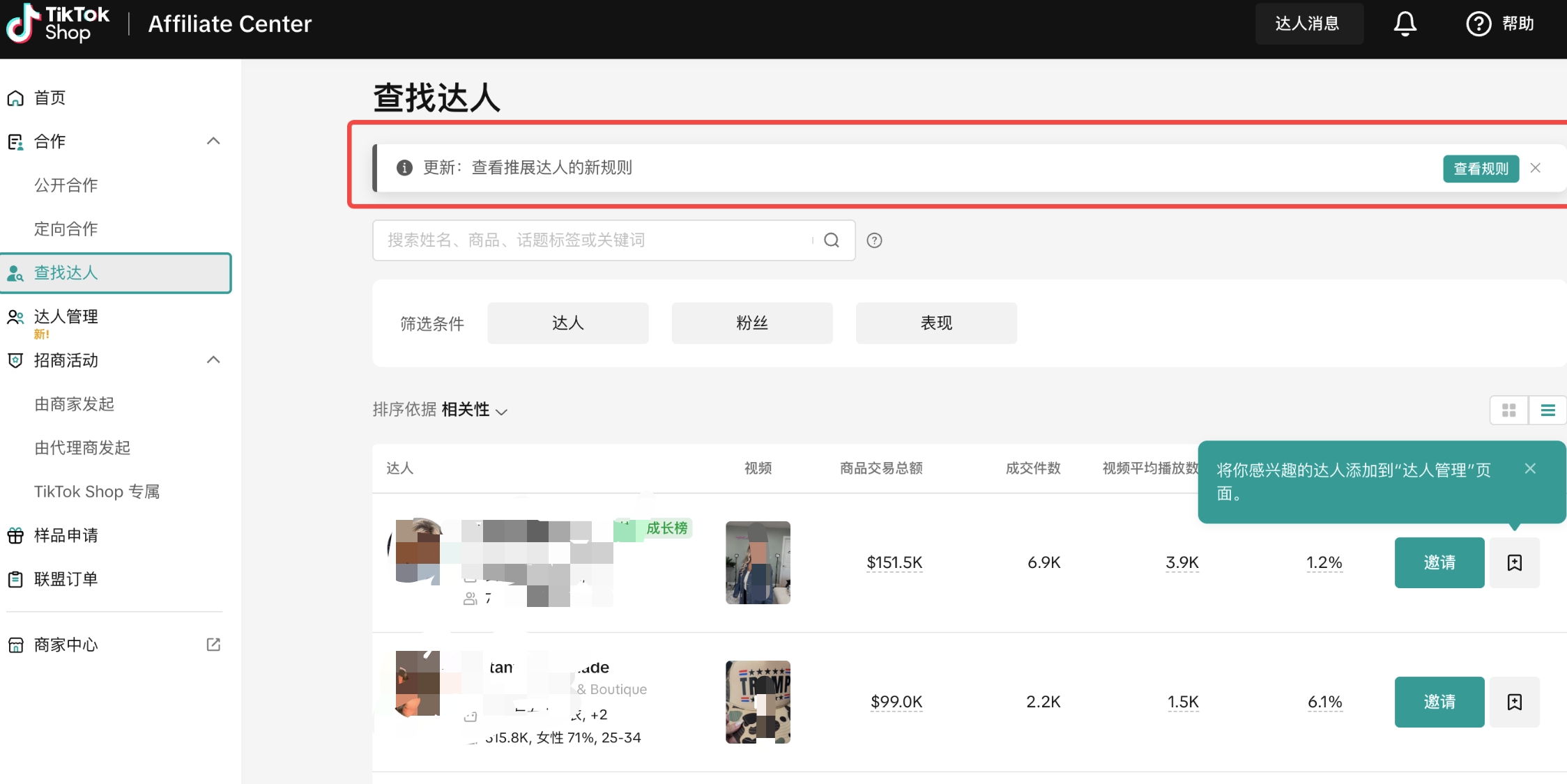Screen dimensions: 1567x784
Task: Bookmark the second creator in list
Action: [x=1514, y=702]
